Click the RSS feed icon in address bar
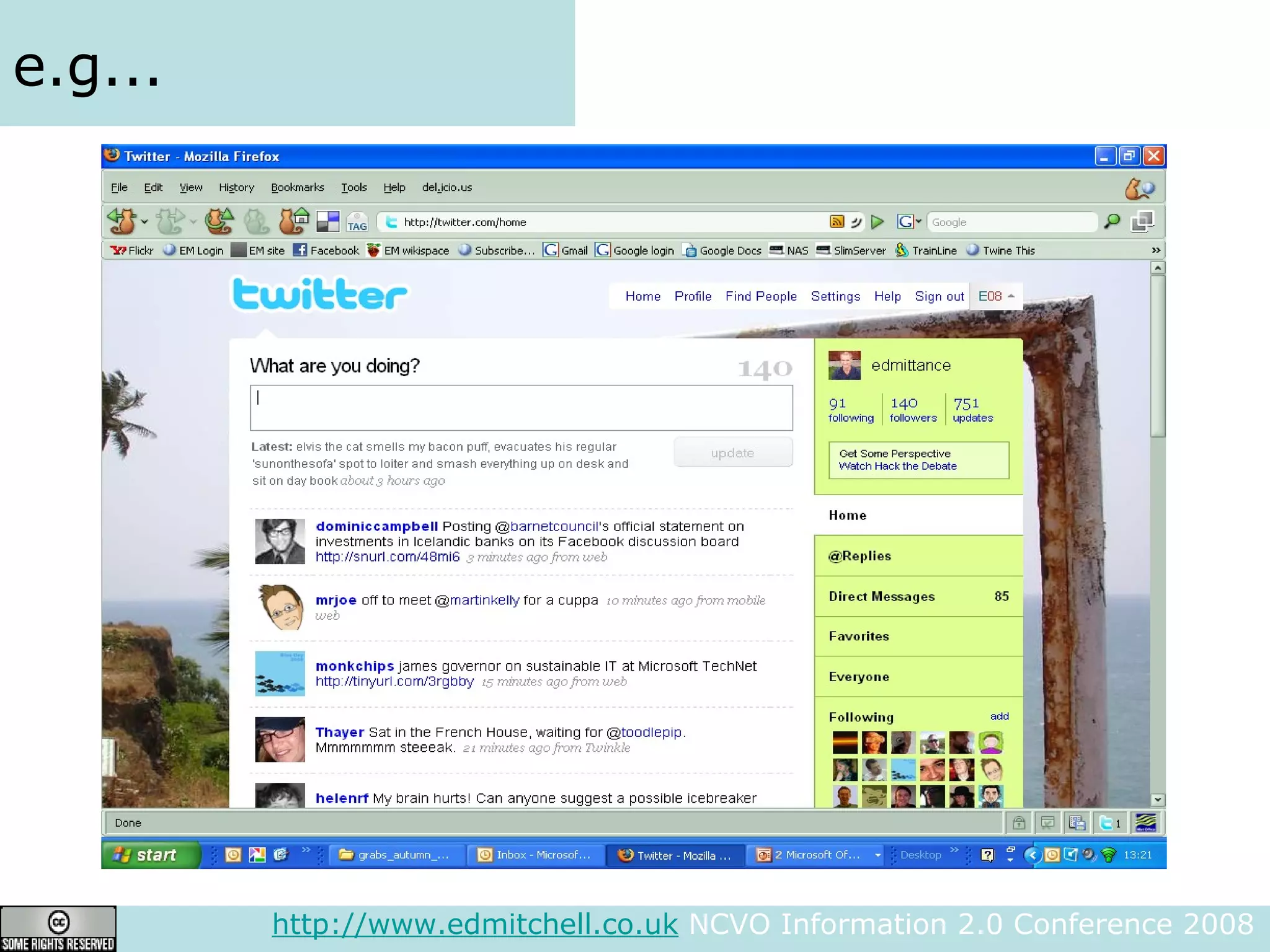The image size is (1270, 952). 837,222
